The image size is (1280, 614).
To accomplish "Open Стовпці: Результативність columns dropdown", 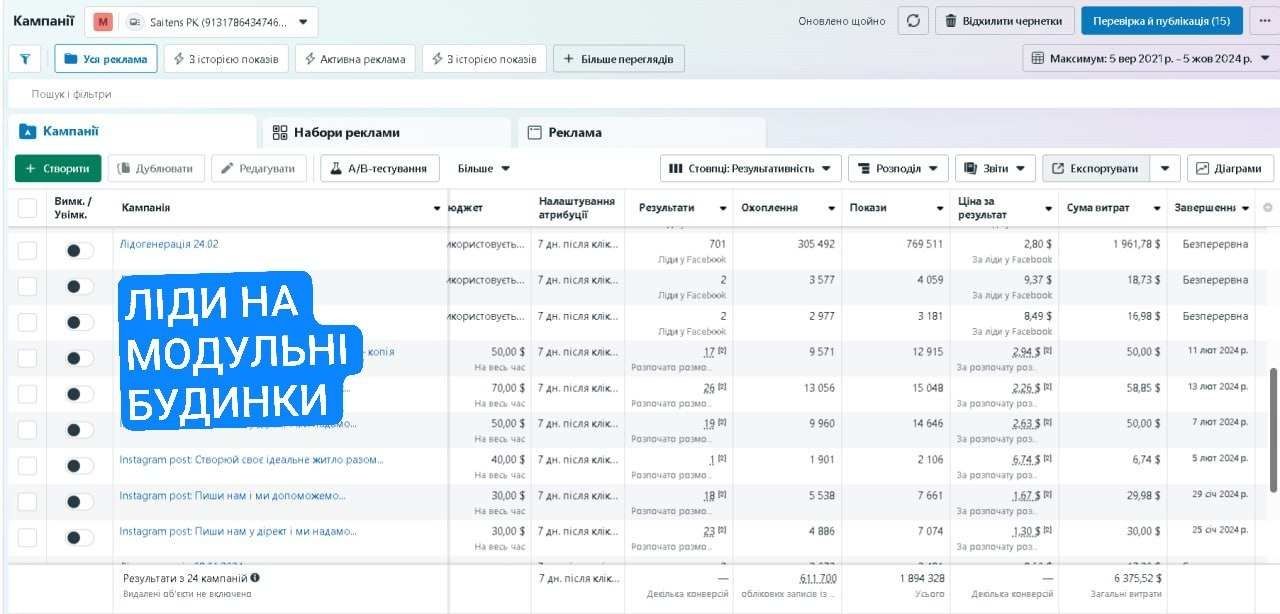I will point(750,169).
